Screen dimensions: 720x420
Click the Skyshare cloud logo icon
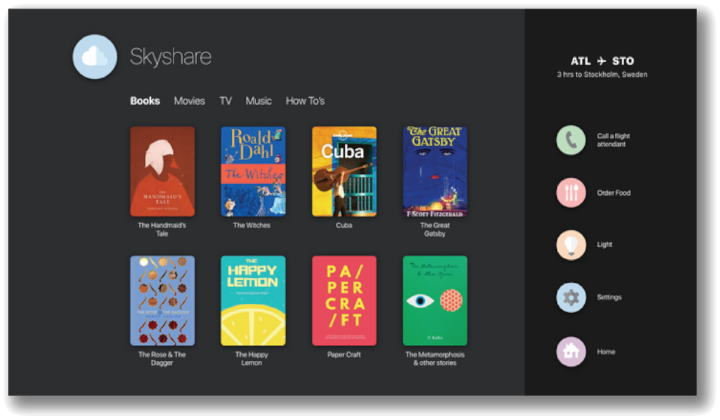[95, 56]
